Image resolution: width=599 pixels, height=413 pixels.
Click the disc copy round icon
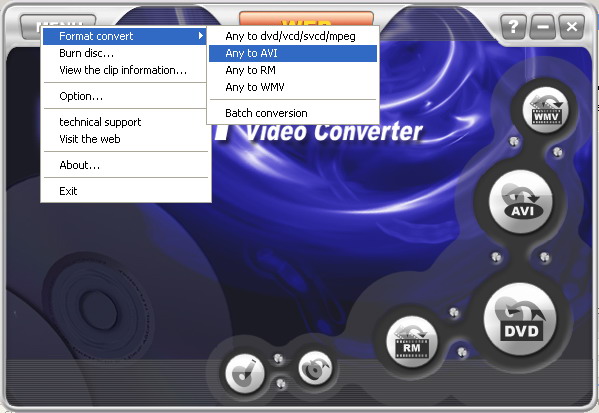point(315,368)
